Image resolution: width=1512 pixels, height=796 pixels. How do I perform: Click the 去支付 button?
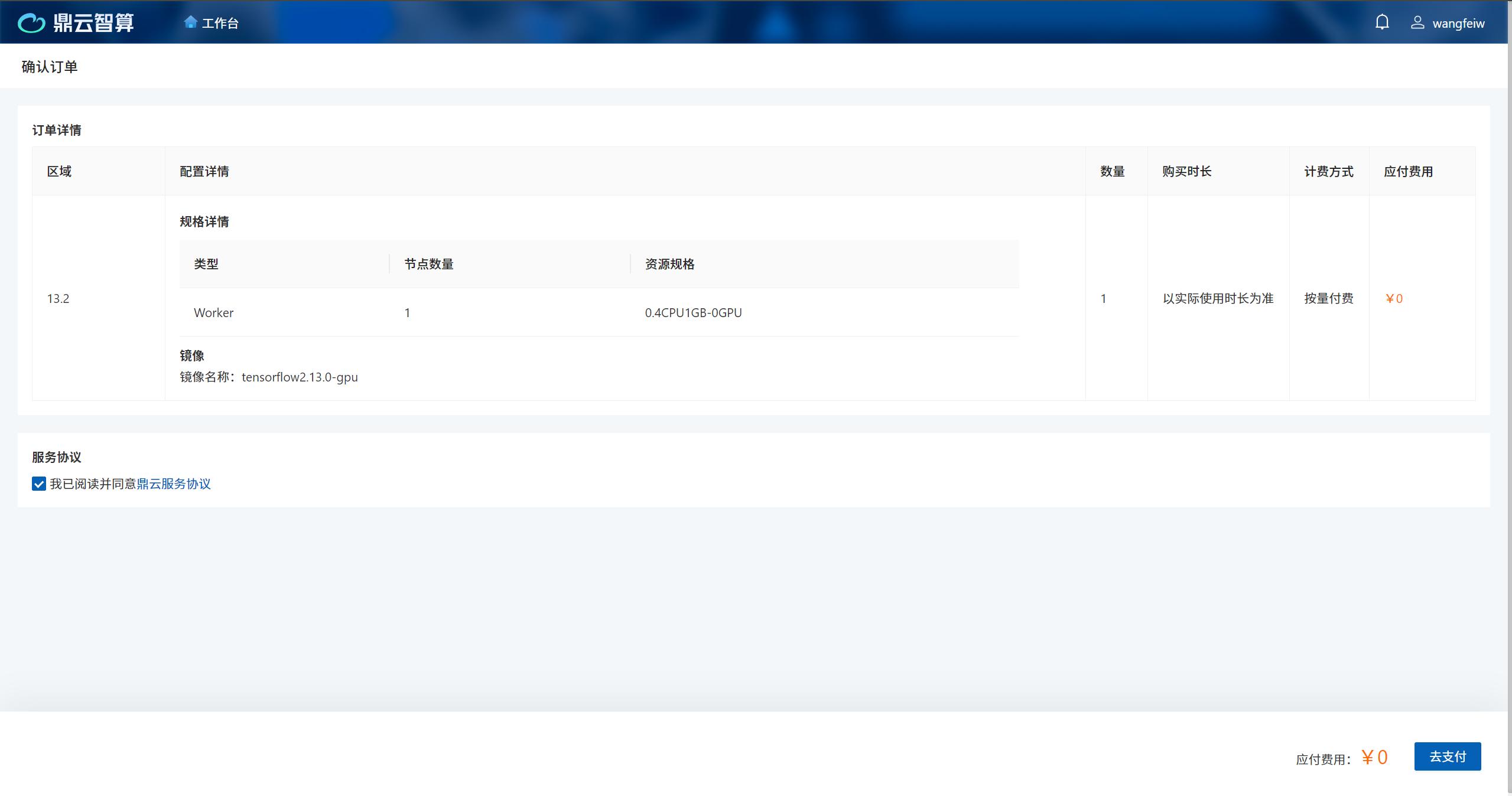pos(1448,756)
